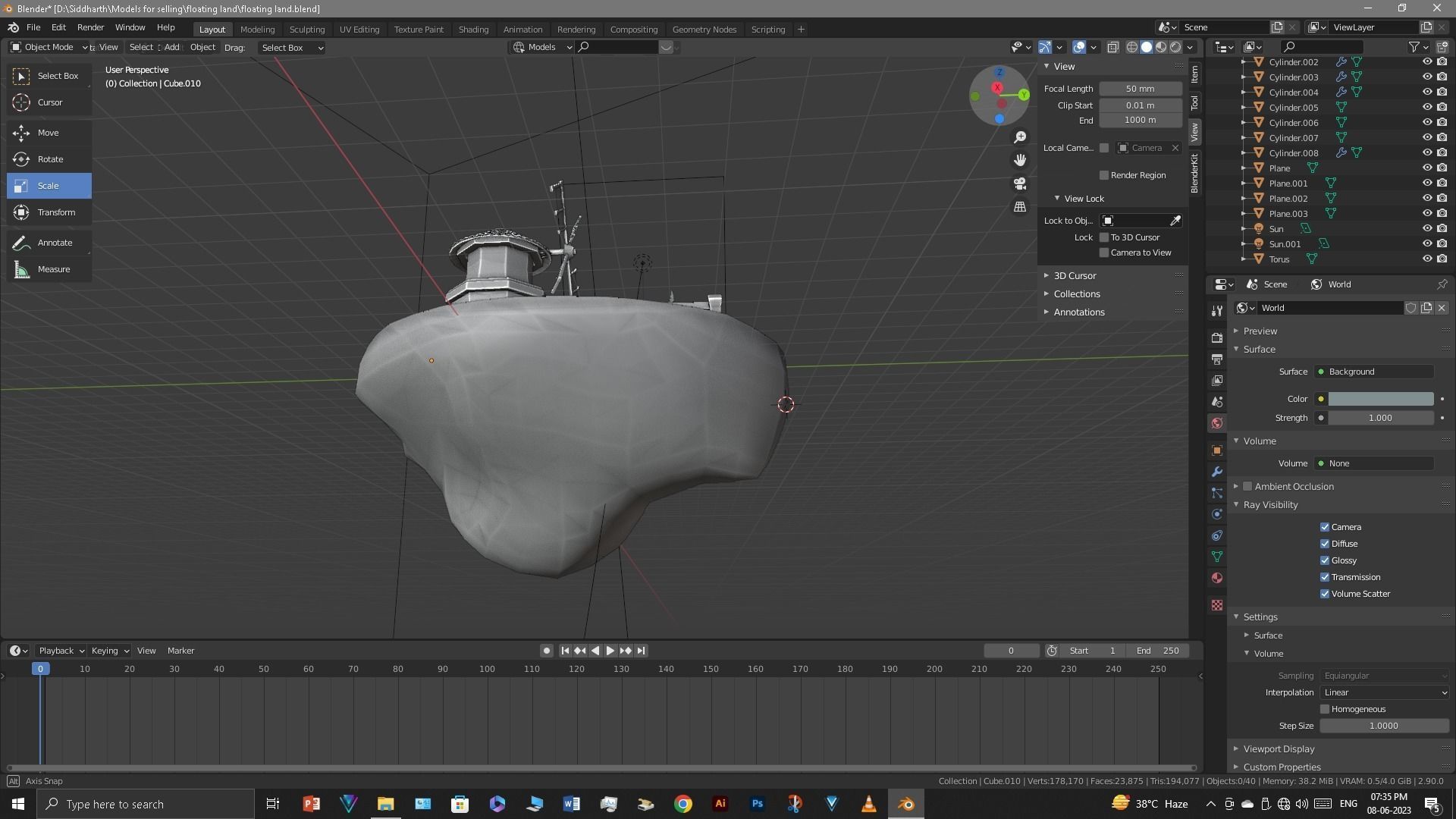This screenshot has height=819, width=1456.
Task: Choose the Rotate tool
Action: click(x=49, y=159)
